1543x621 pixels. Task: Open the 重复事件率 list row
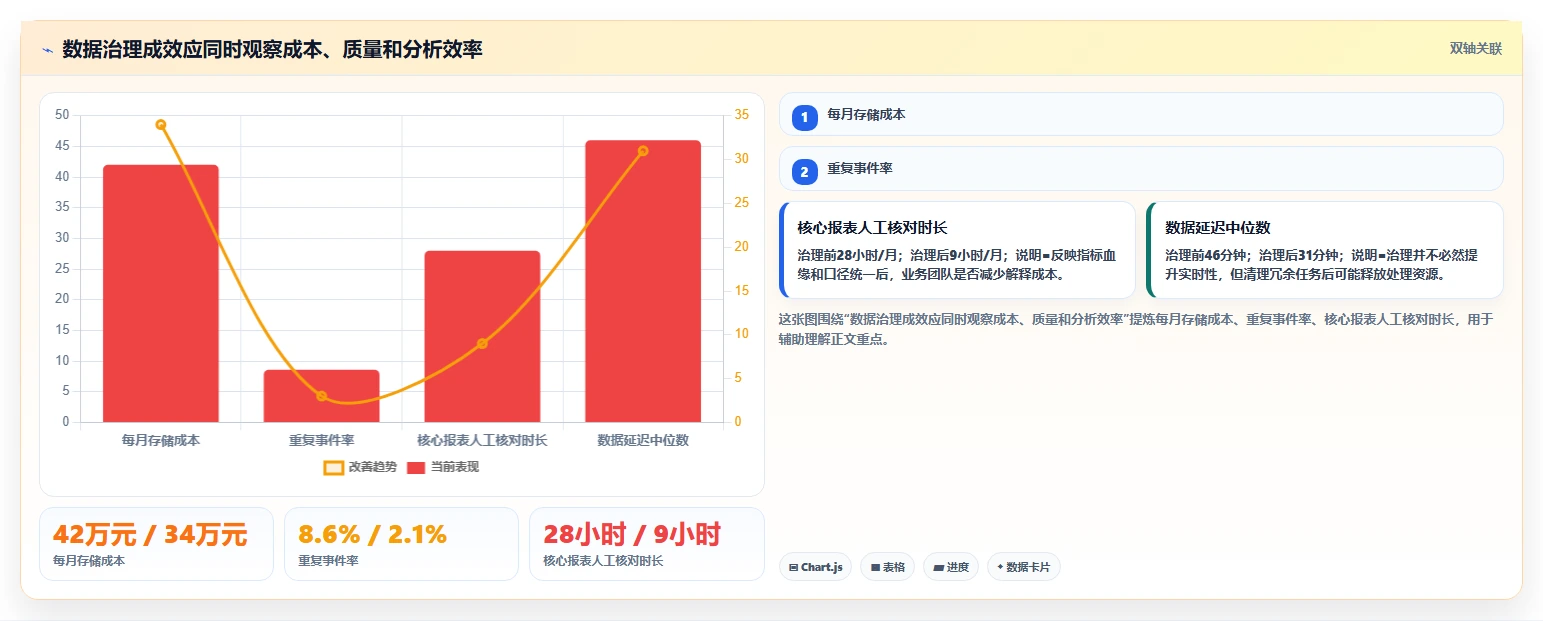[1141, 169]
